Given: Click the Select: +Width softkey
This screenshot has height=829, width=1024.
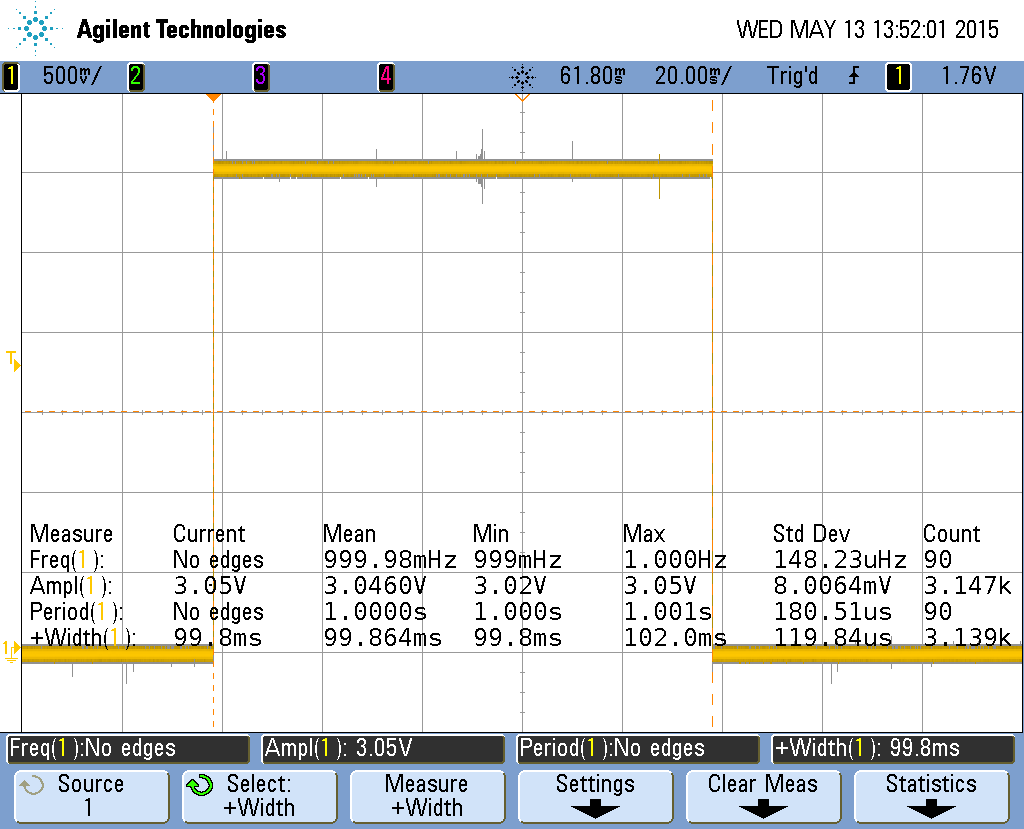Looking at the screenshot, I should coord(259,796).
